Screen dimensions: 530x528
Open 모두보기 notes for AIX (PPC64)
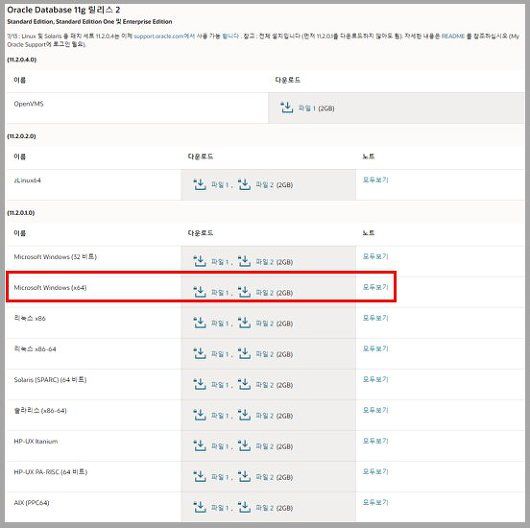(375, 502)
